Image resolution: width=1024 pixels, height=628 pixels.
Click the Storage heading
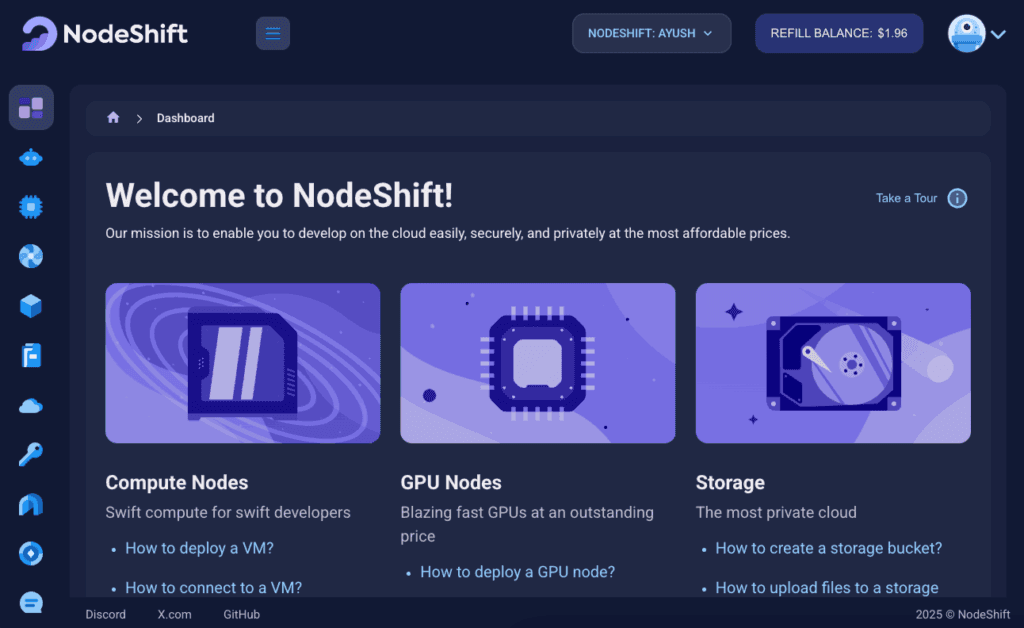730,482
